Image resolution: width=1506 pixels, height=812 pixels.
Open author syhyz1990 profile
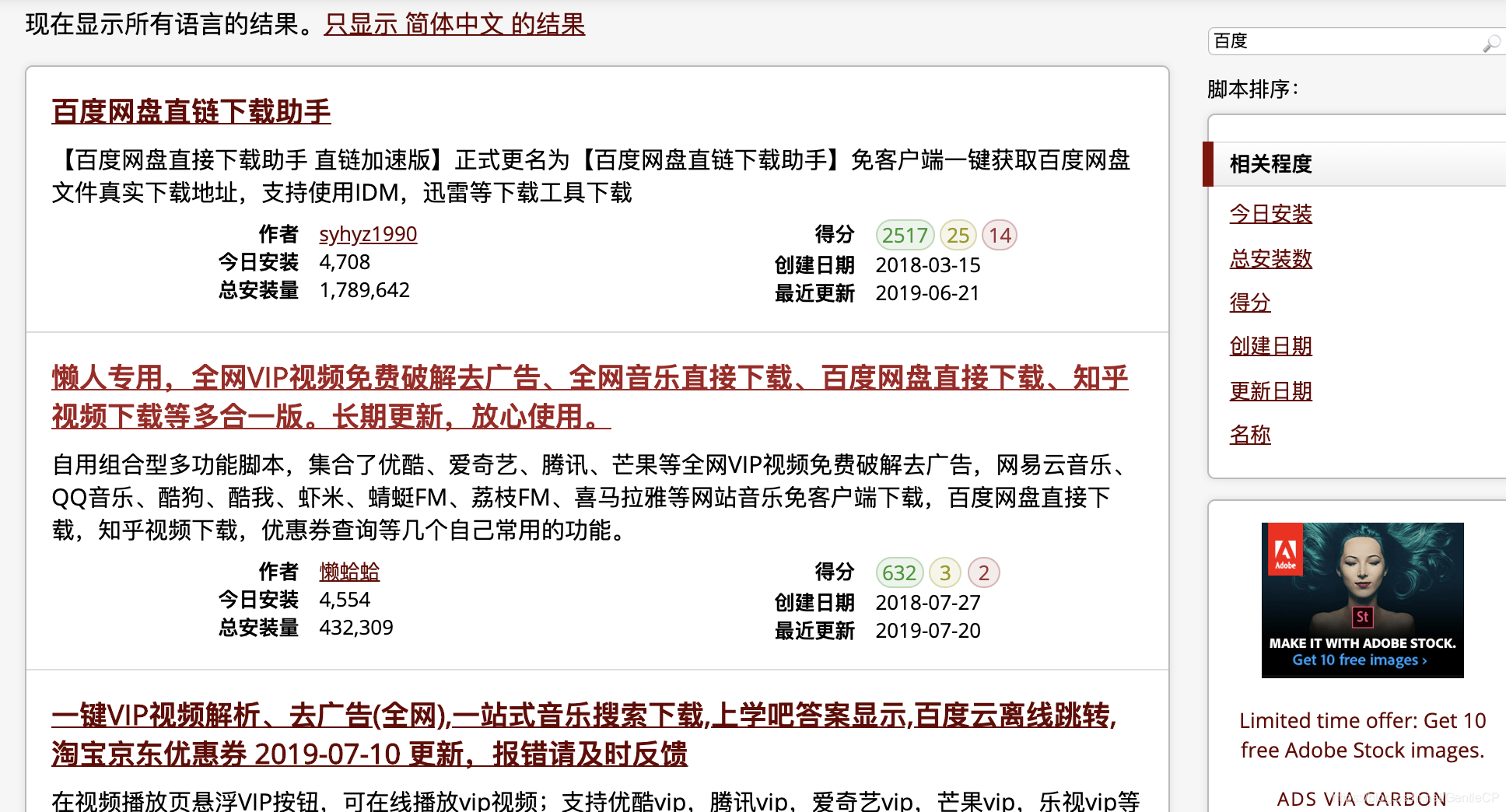pyautogui.click(x=368, y=234)
